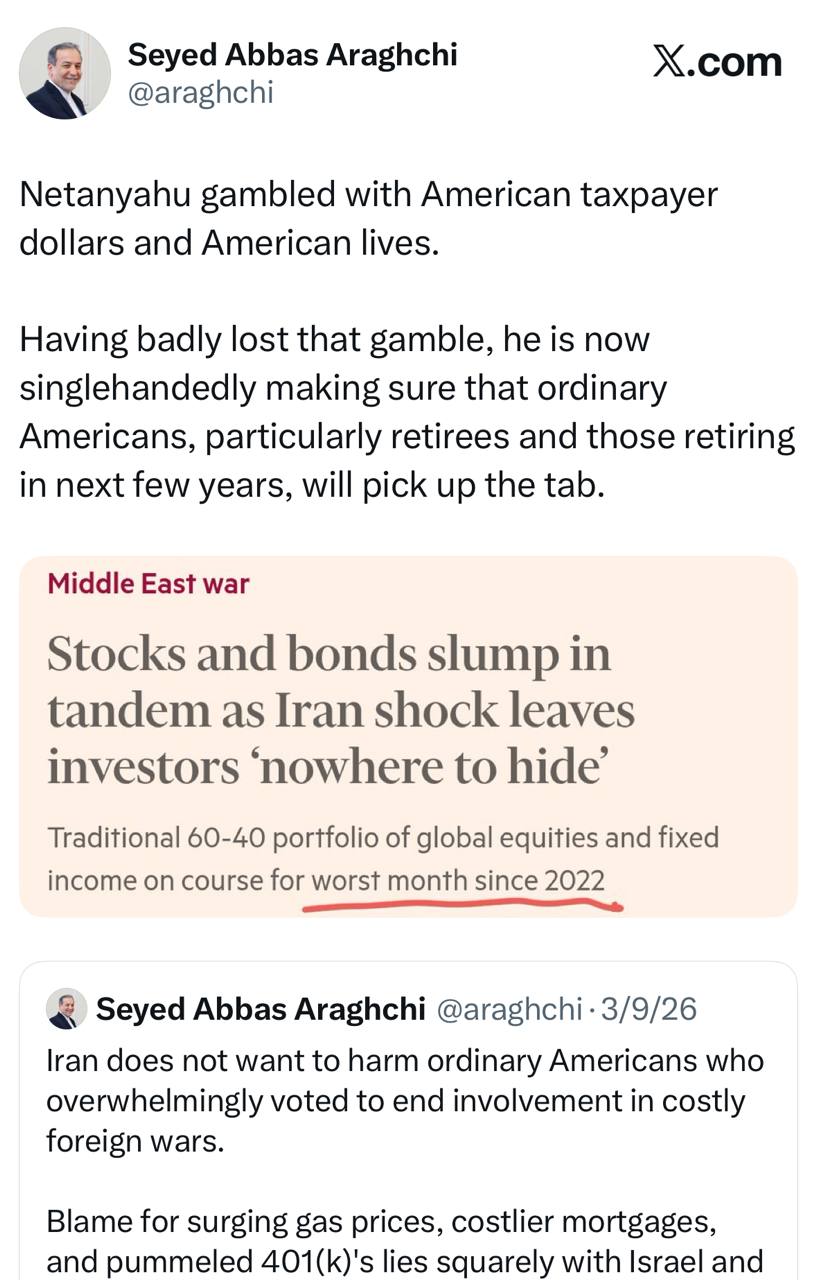Open the @araghchi handle under main name

(200, 93)
